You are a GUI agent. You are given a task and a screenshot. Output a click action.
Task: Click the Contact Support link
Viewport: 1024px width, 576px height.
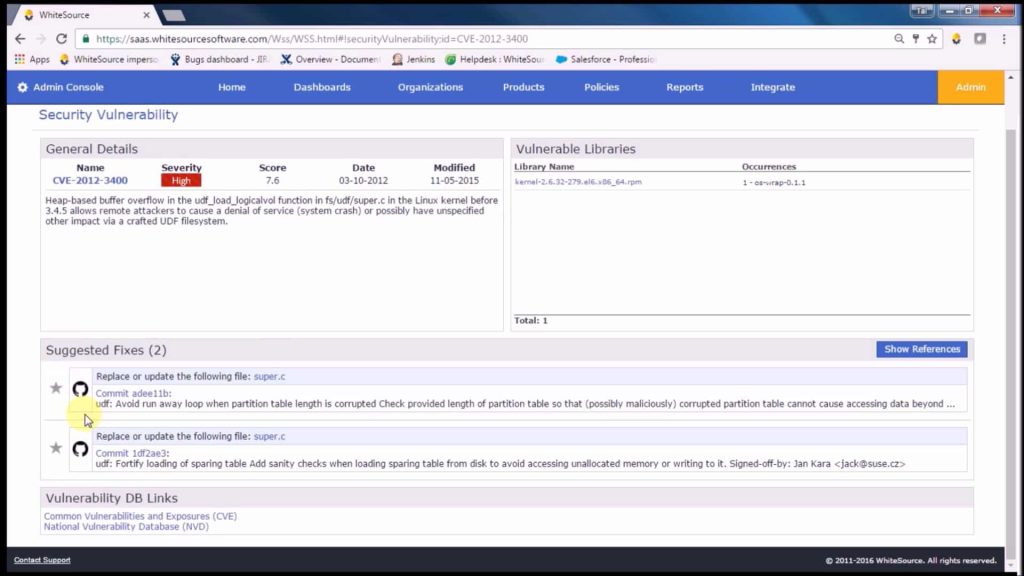point(42,560)
